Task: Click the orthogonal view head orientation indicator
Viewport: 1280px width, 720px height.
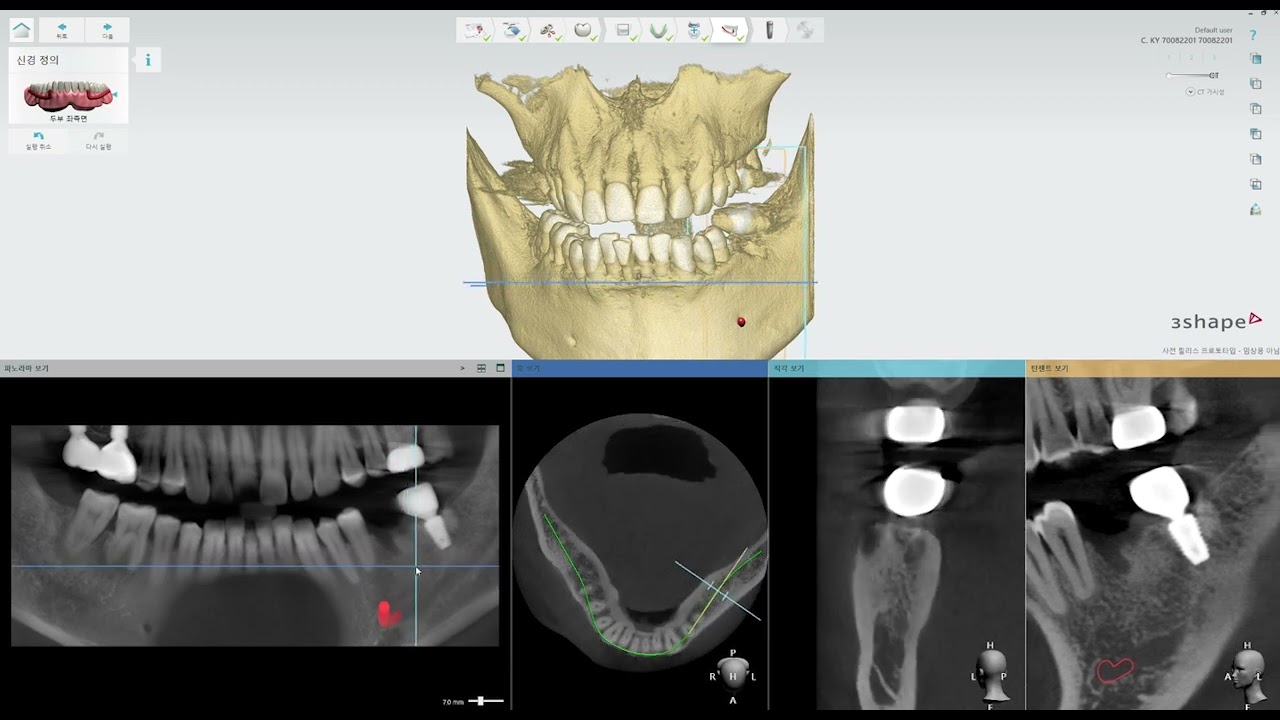Action: click(x=990, y=675)
